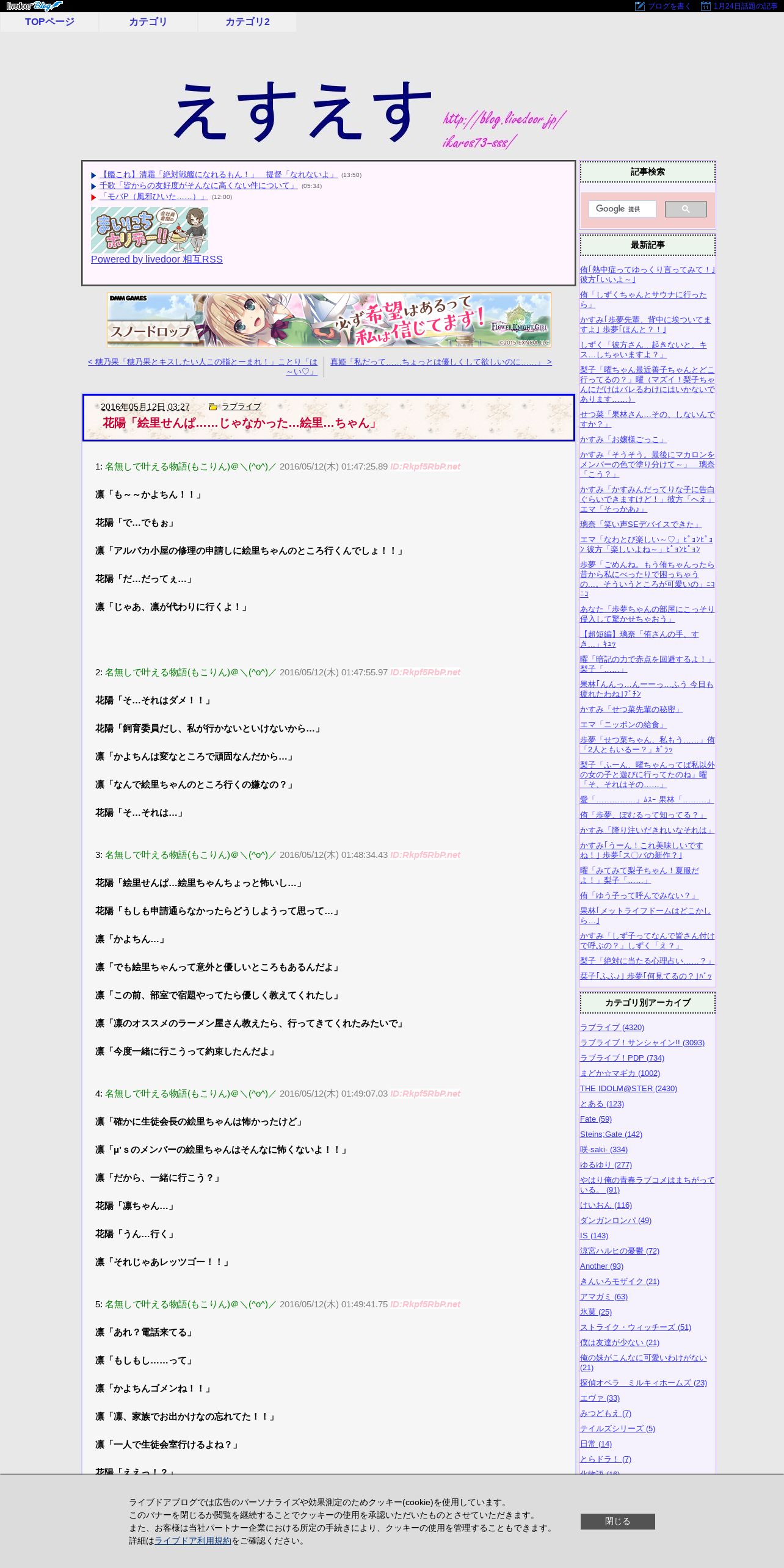
Task: Open recent article 璃奈「笑い声SEデバイス
Action: [x=641, y=524]
